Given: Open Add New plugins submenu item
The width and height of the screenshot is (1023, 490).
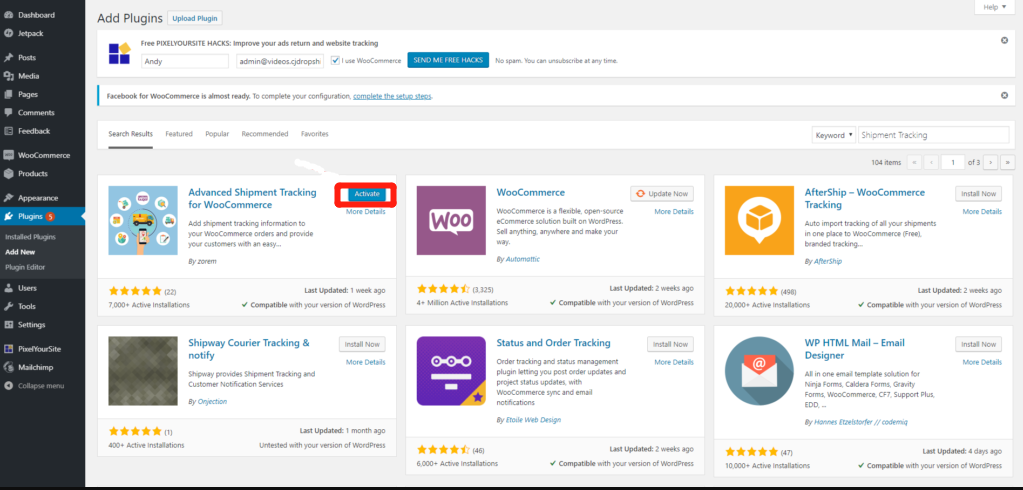Looking at the screenshot, I should (20, 252).
